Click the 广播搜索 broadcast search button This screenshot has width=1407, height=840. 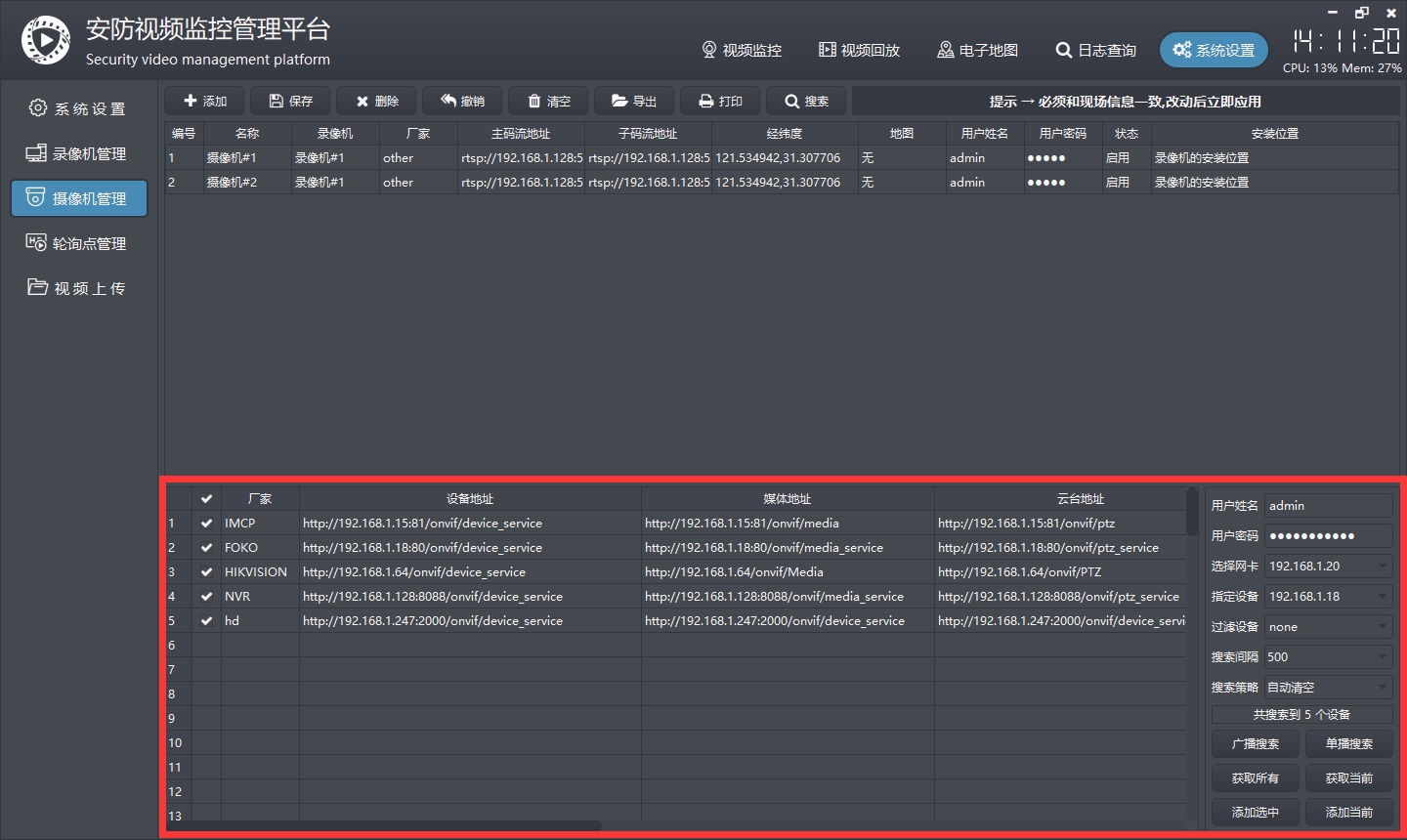pyautogui.click(x=1256, y=744)
